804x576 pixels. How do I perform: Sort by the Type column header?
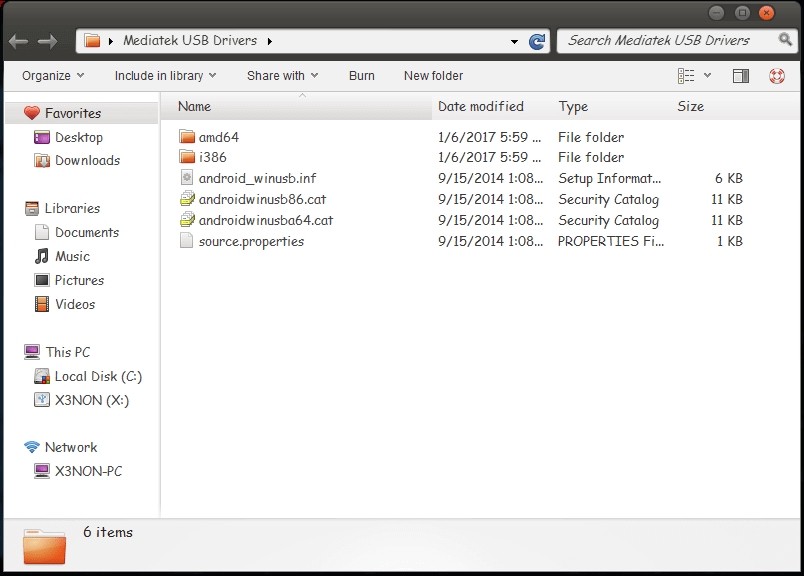coord(573,106)
